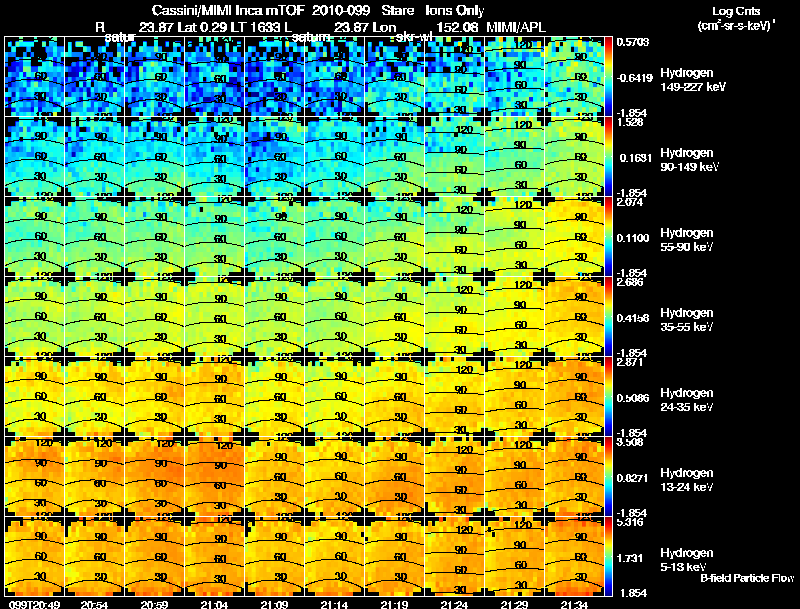The image size is (800, 609).
Task: Click the Hydrogen 90-149 keV row label
Action: point(689,160)
